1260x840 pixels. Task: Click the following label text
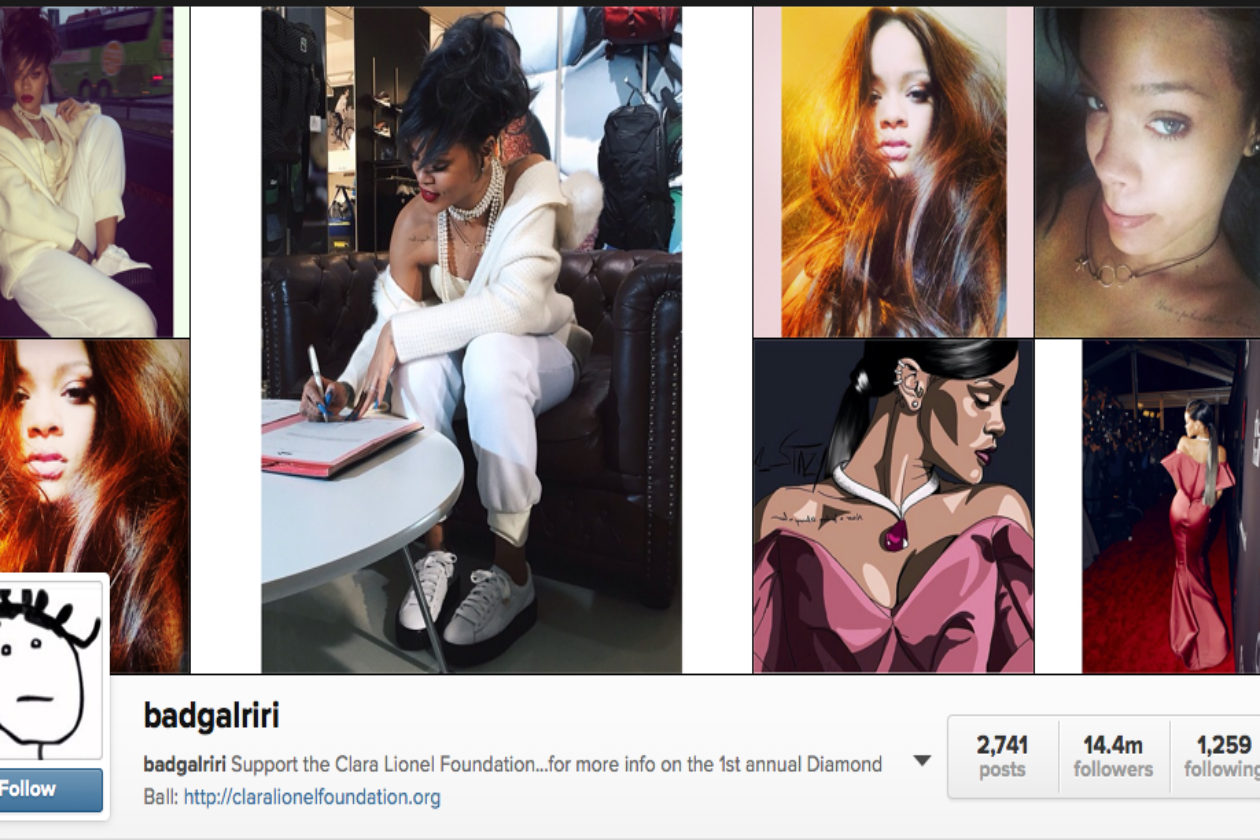[1221, 769]
